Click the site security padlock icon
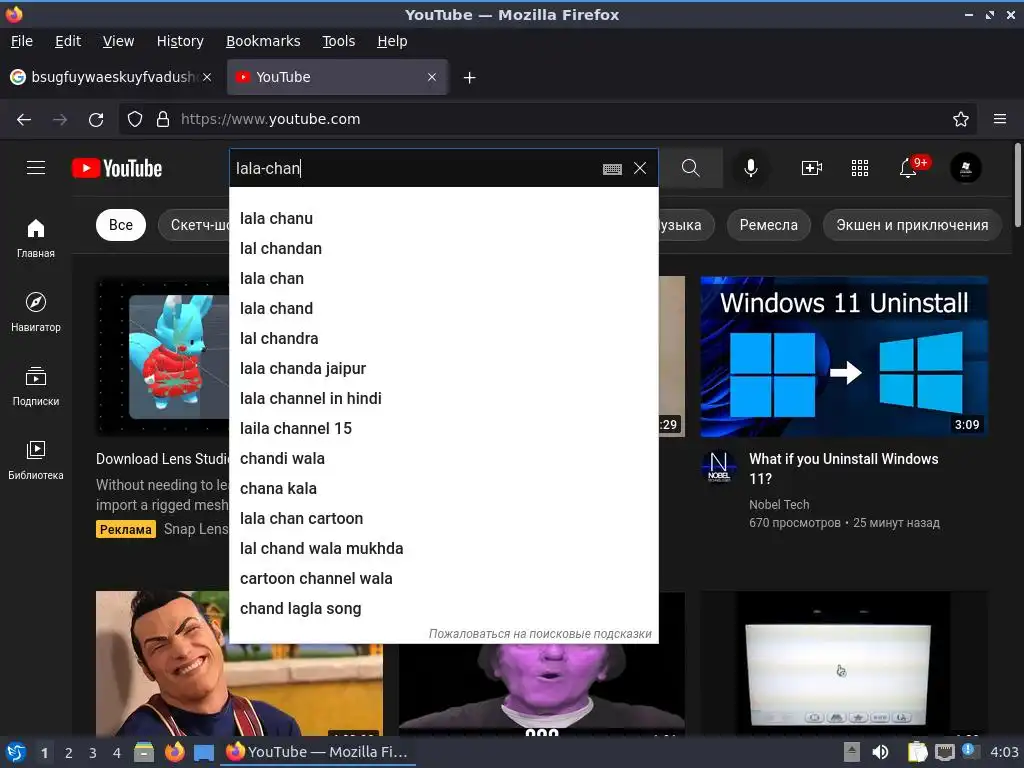1024x768 pixels. pyautogui.click(x=163, y=120)
